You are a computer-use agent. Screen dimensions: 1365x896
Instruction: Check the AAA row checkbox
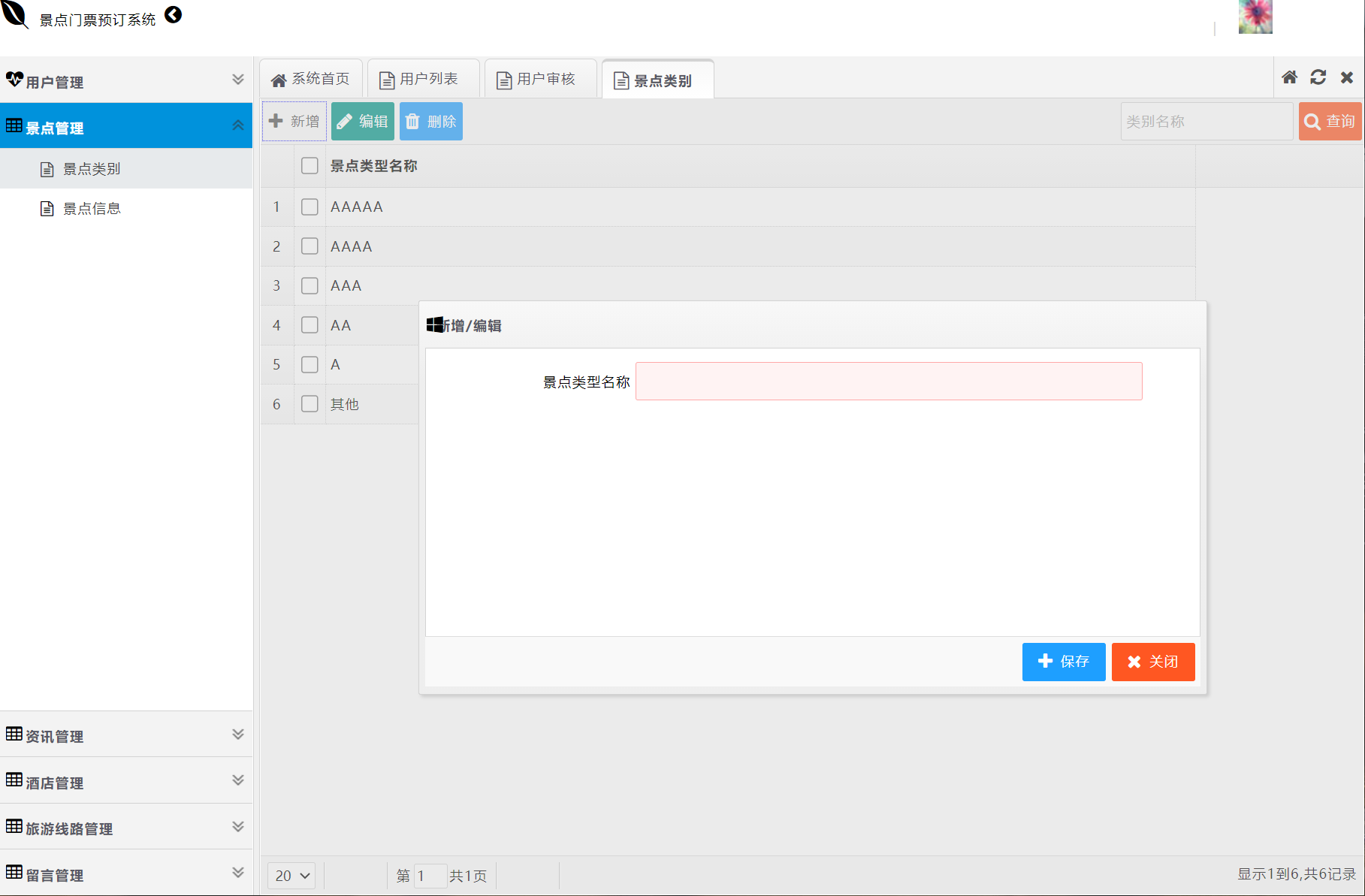point(310,285)
